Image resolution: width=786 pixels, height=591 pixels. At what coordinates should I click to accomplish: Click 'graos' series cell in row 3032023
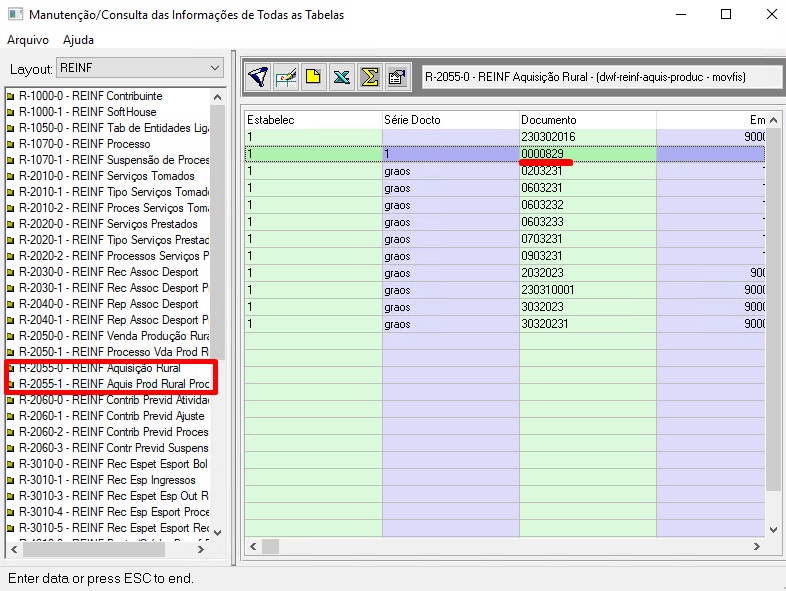click(451, 307)
